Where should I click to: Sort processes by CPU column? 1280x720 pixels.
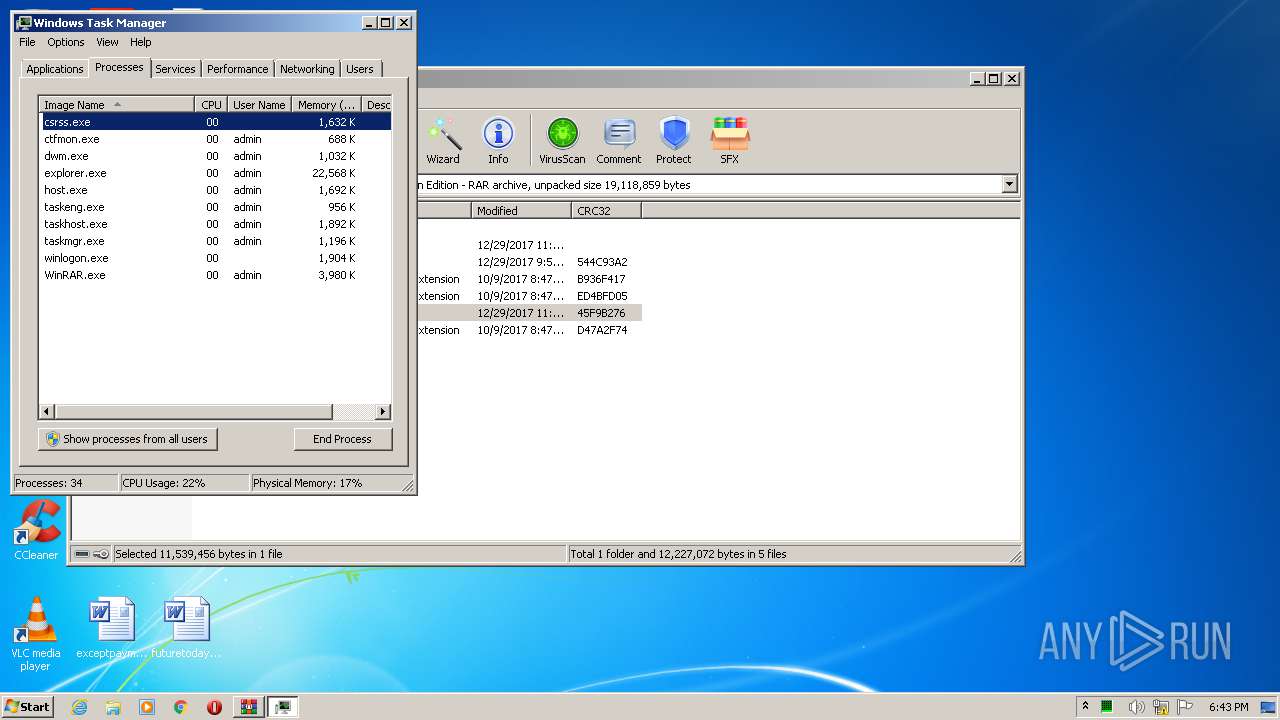211,105
